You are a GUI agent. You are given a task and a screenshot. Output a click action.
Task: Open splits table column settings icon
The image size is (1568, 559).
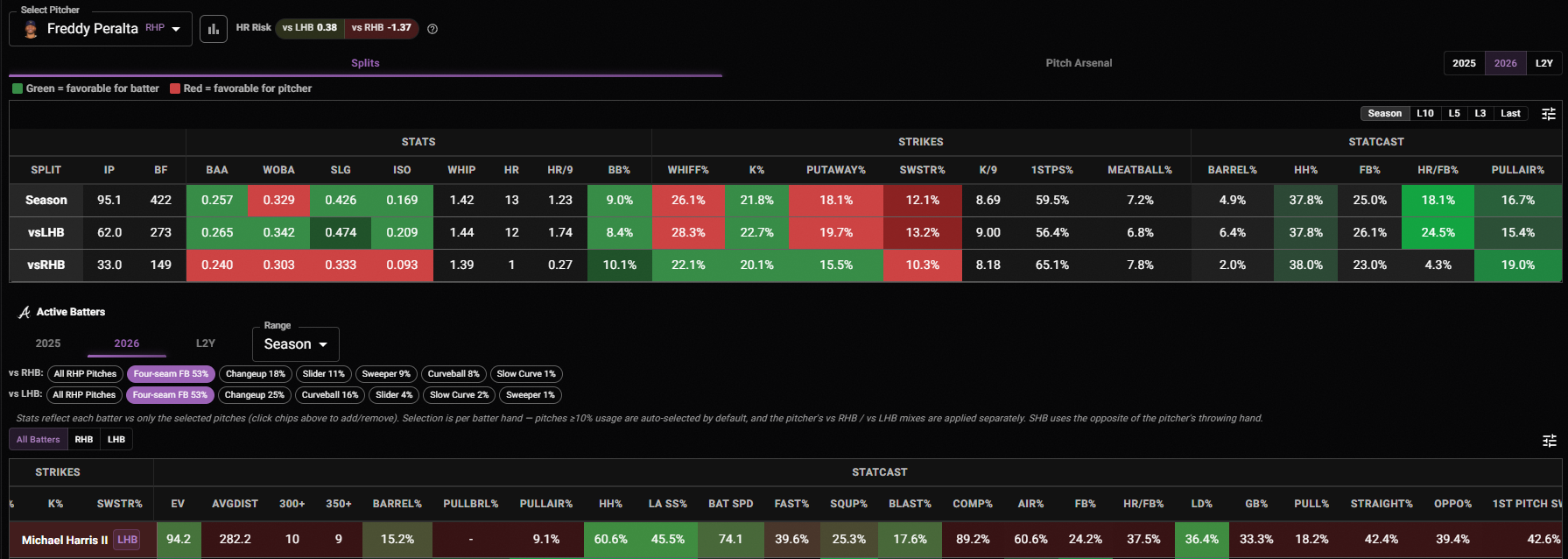point(1549,114)
